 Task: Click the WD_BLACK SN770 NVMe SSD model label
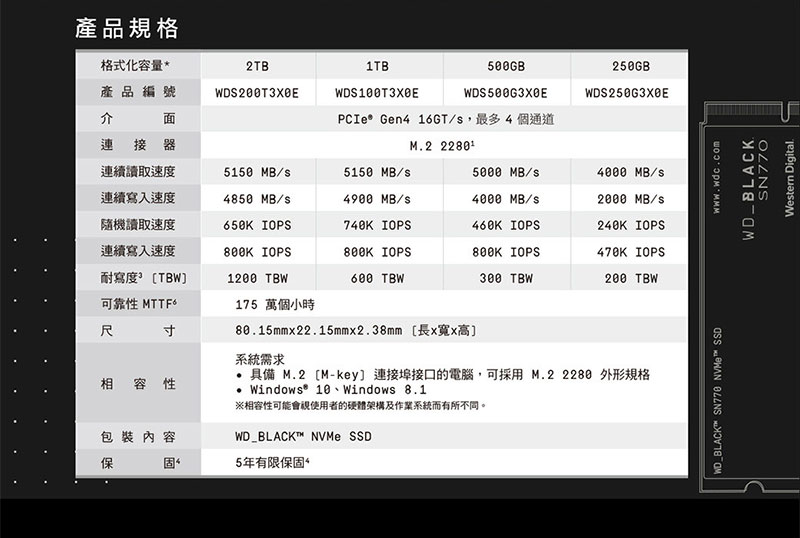717,401
